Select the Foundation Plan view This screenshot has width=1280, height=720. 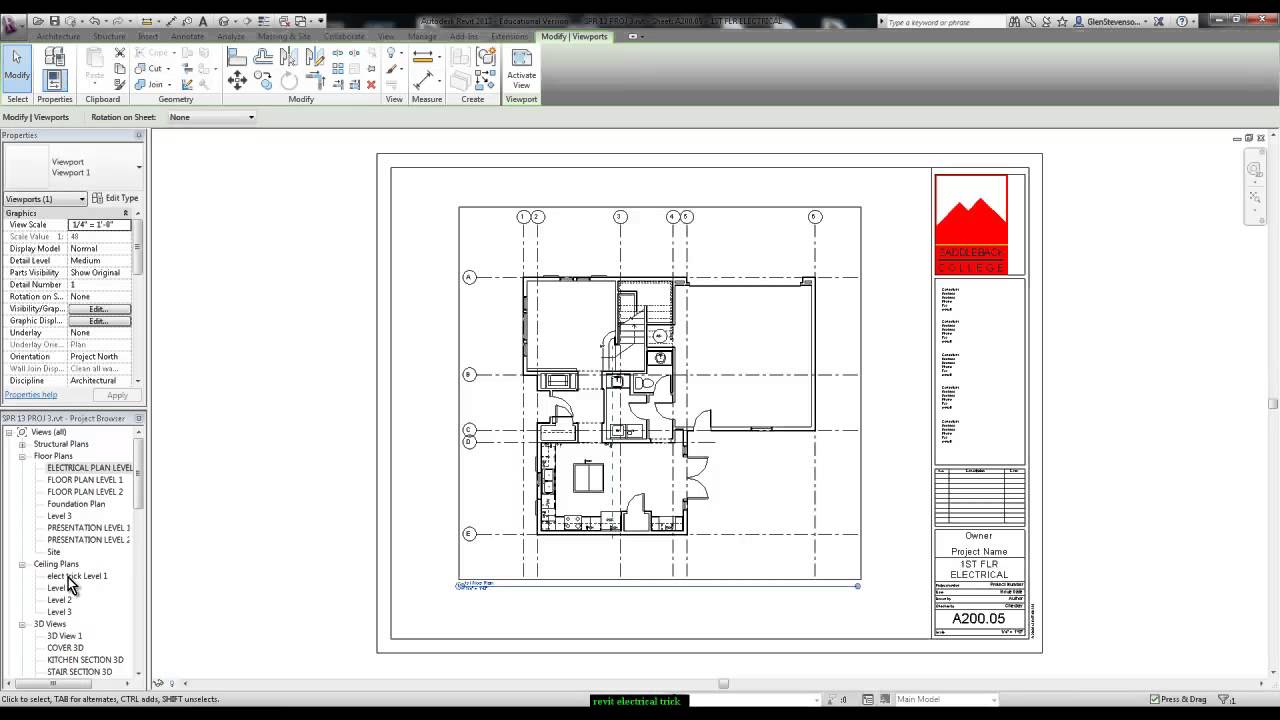(x=76, y=504)
